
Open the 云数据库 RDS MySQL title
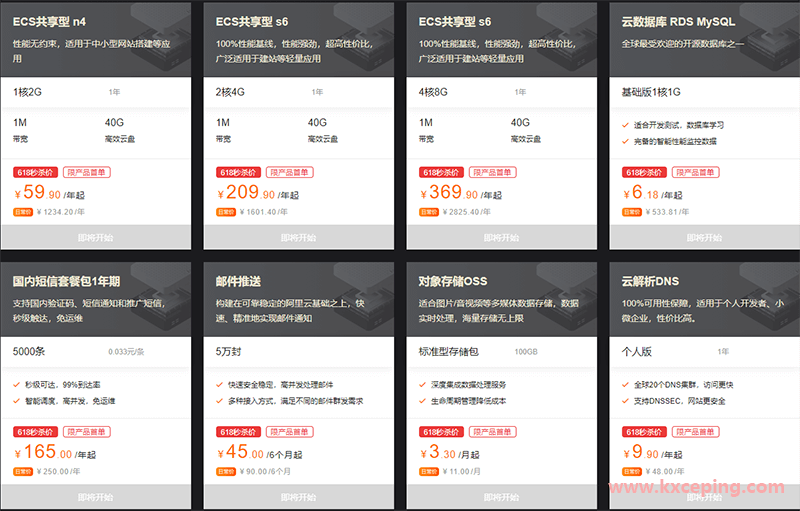[678, 22]
